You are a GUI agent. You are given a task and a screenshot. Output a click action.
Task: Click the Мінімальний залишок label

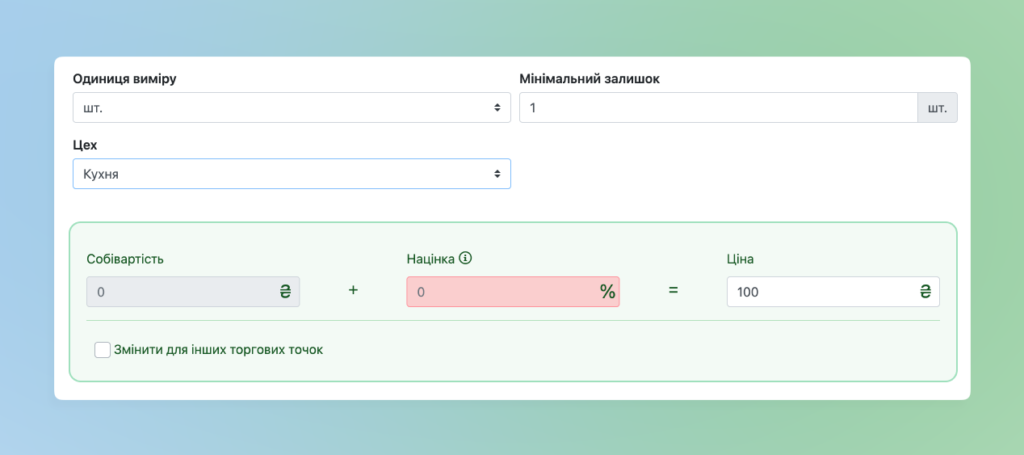coord(589,79)
